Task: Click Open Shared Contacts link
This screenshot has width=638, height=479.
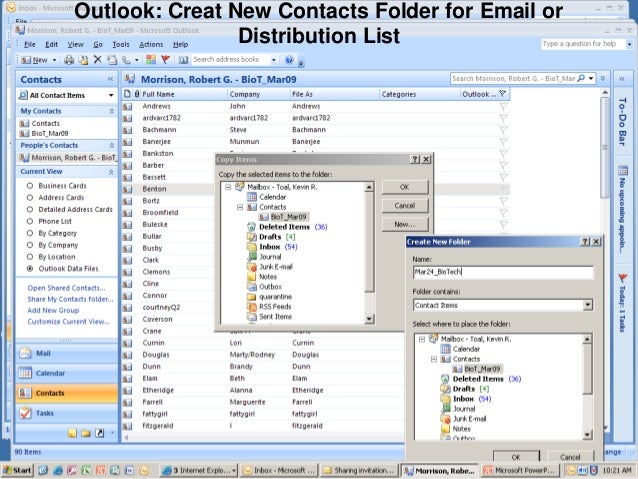Action: [66, 288]
